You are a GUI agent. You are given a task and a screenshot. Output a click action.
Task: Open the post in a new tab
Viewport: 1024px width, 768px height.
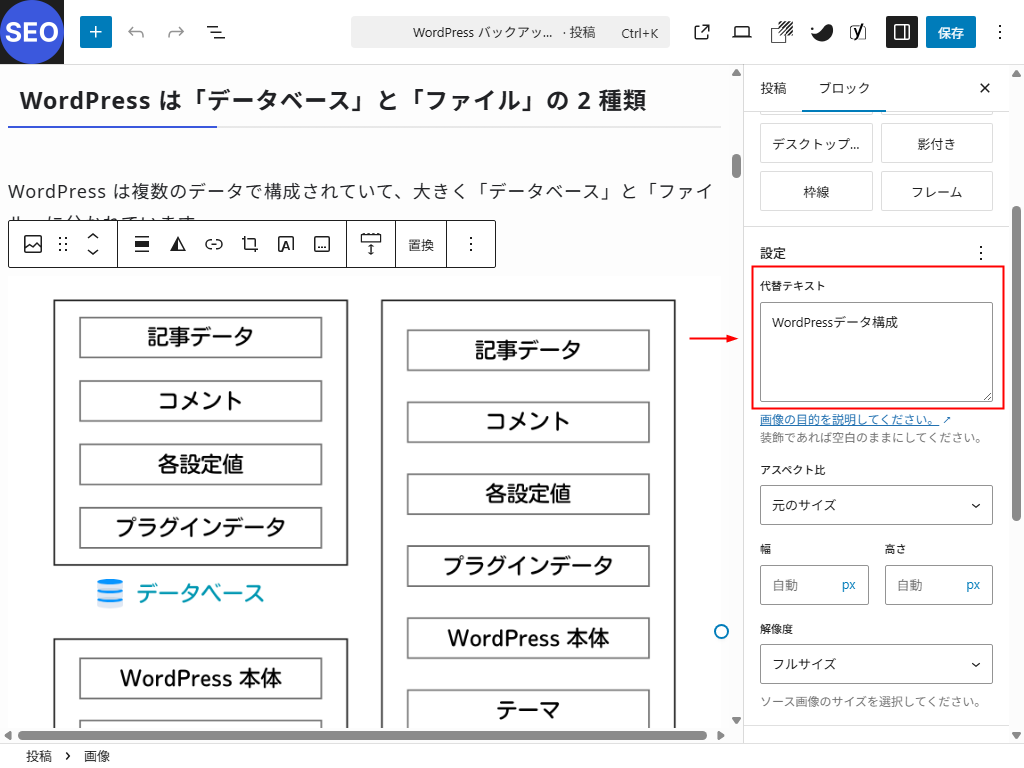click(702, 32)
